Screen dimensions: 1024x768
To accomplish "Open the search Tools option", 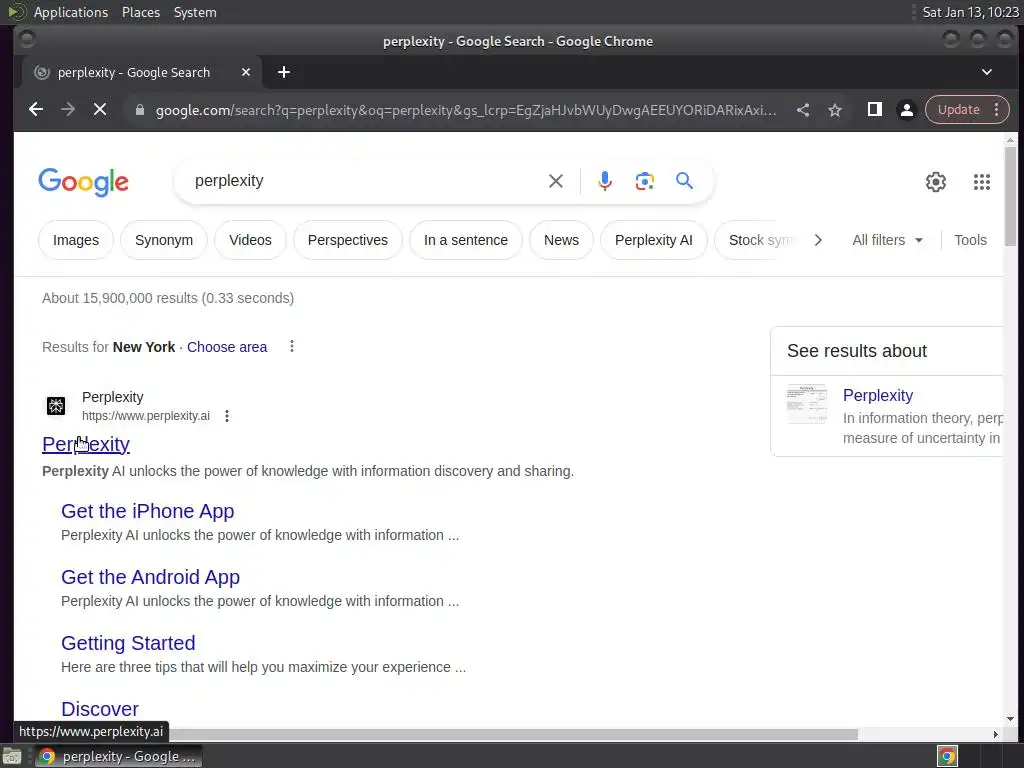I will coord(970,240).
